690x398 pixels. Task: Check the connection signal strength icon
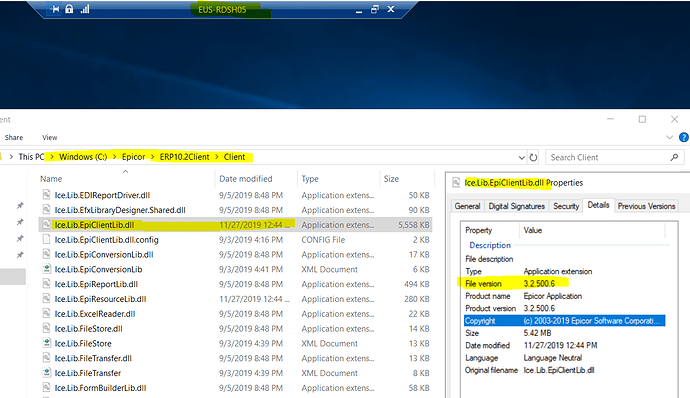tap(85, 9)
